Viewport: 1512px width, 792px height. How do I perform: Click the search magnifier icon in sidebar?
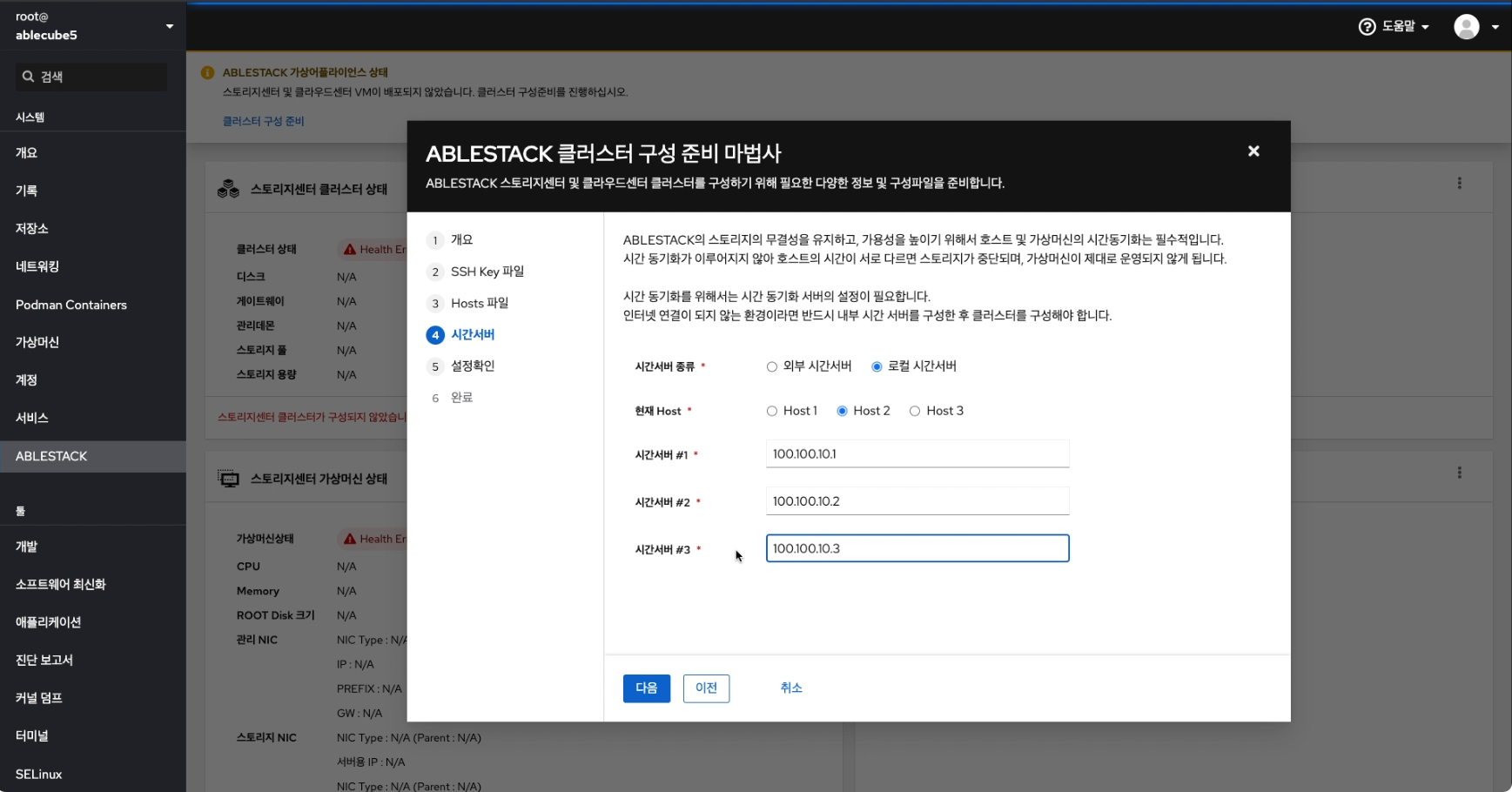[28, 77]
